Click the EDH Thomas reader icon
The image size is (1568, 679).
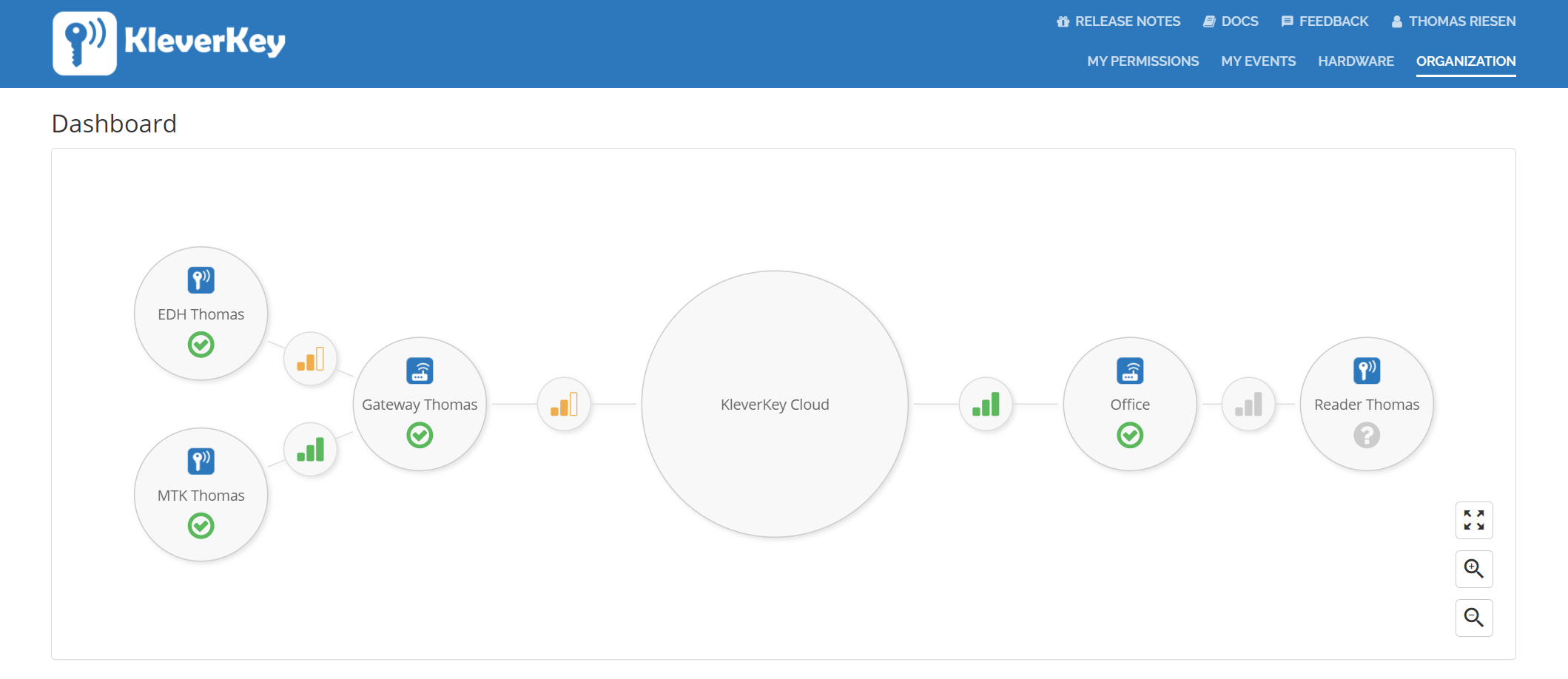(201, 280)
